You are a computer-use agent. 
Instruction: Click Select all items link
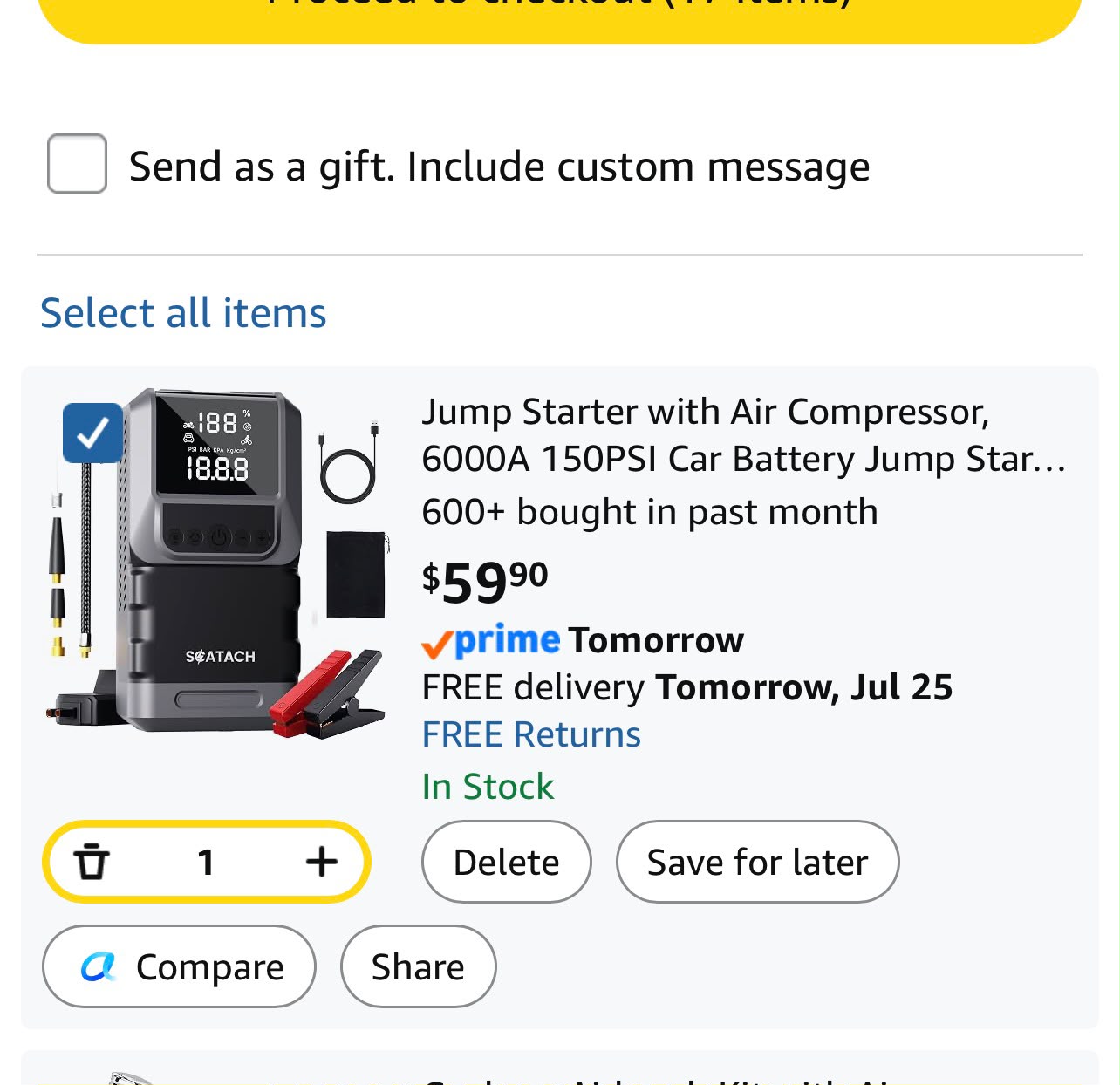tap(183, 312)
